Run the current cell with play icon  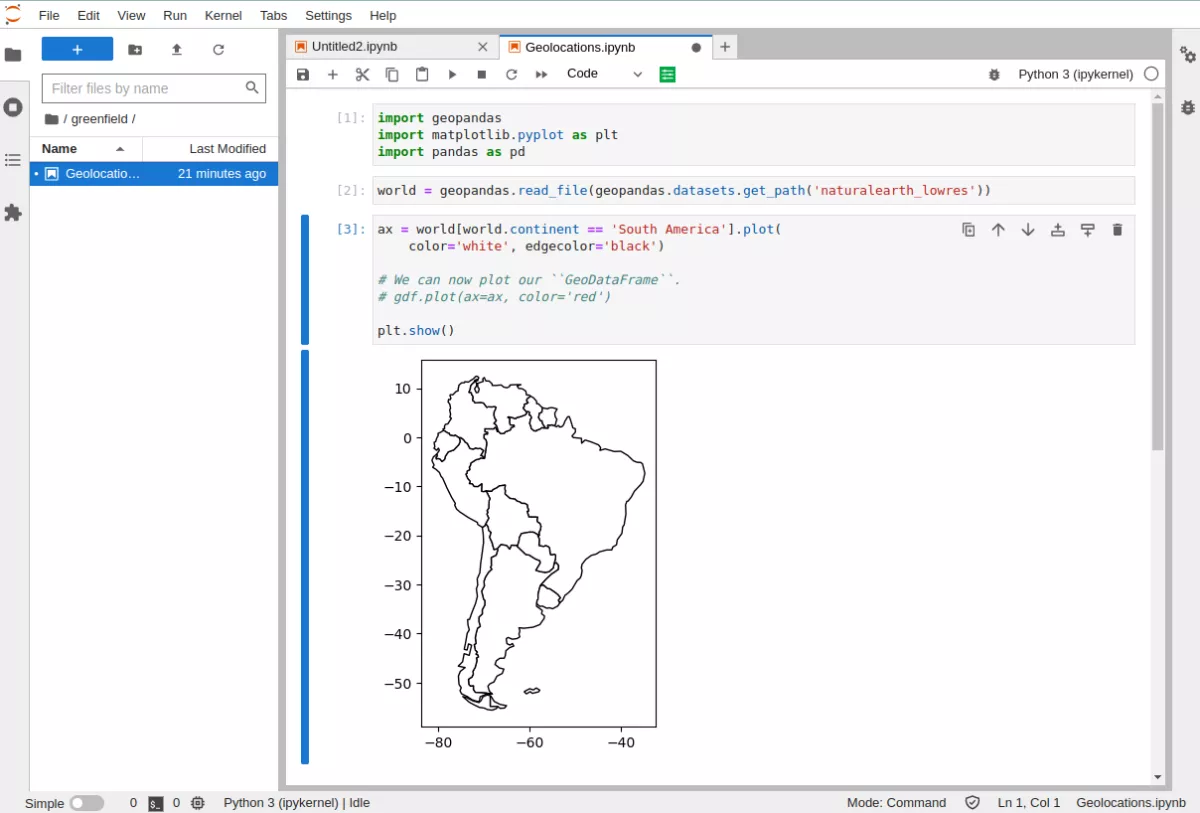click(x=452, y=74)
